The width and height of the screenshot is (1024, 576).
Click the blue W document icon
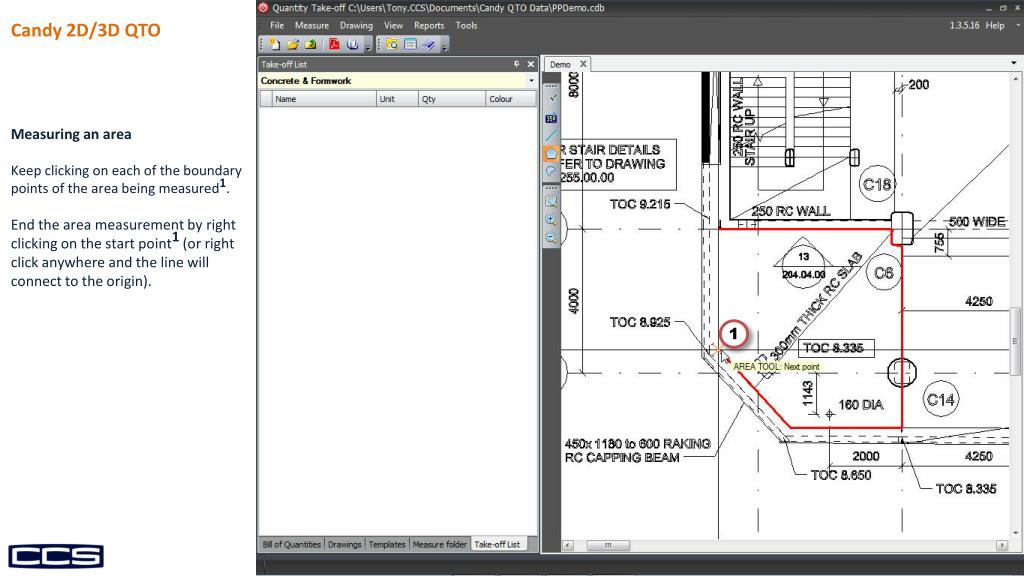pyautogui.click(x=353, y=44)
